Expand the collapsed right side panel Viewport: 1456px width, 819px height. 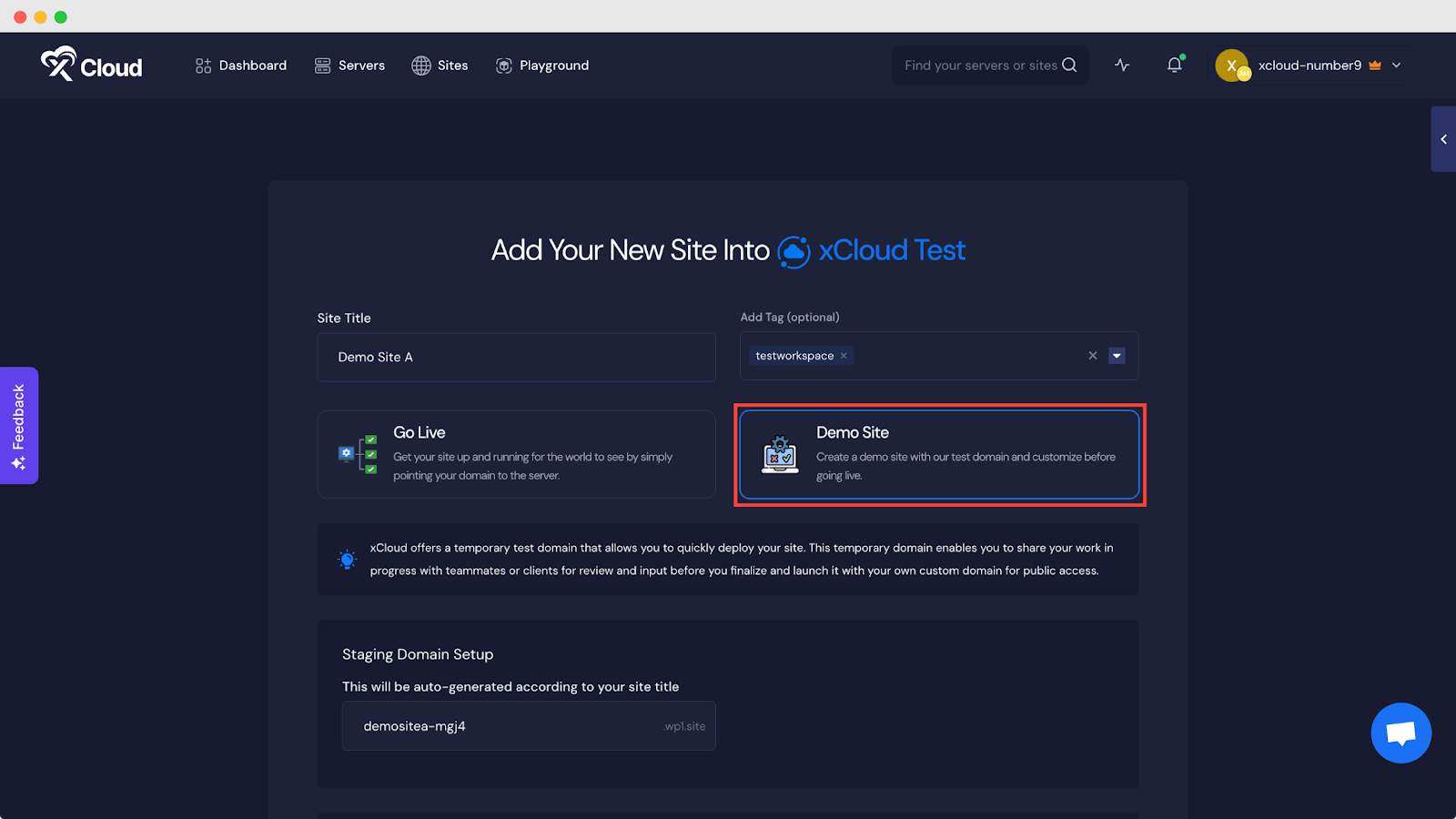[1443, 139]
